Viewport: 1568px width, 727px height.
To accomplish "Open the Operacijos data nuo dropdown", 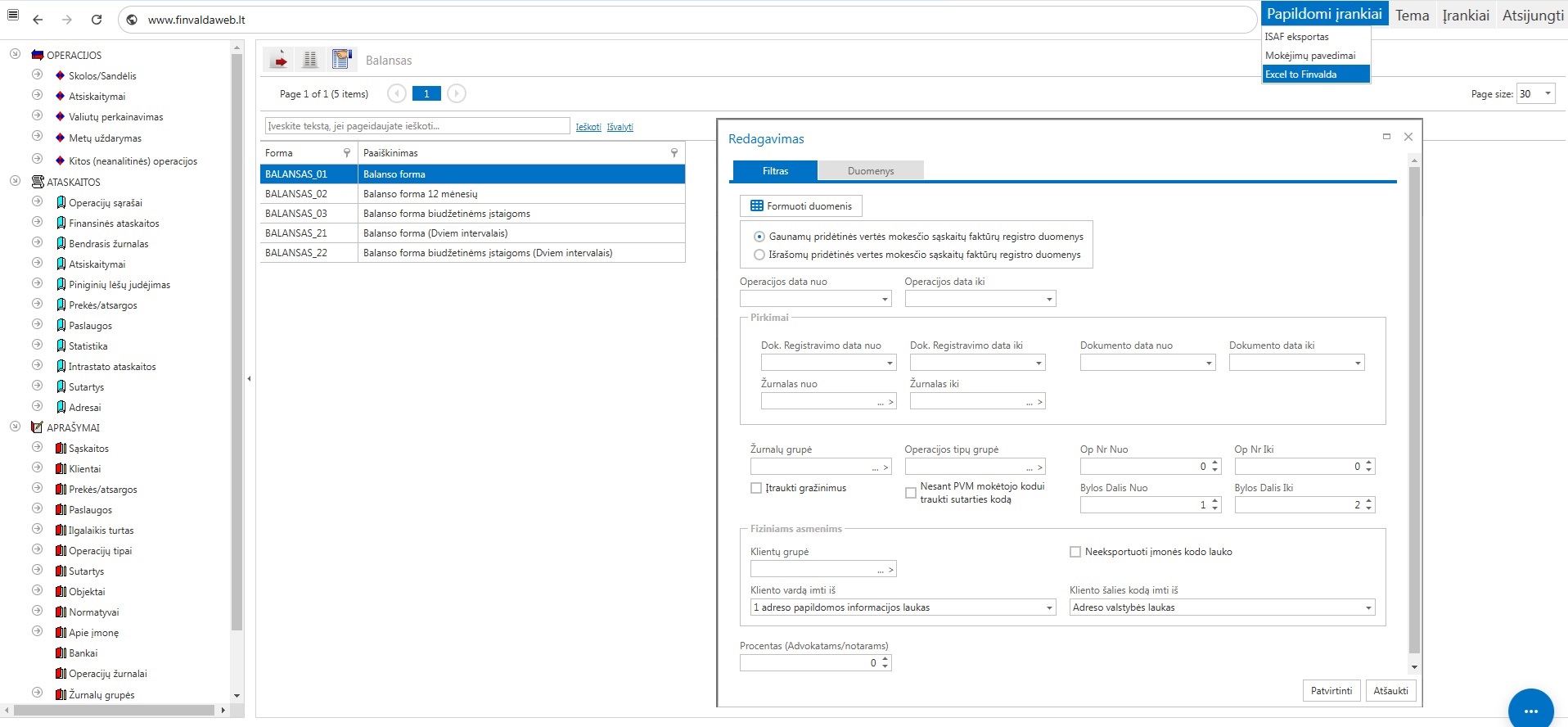I will click(x=885, y=300).
